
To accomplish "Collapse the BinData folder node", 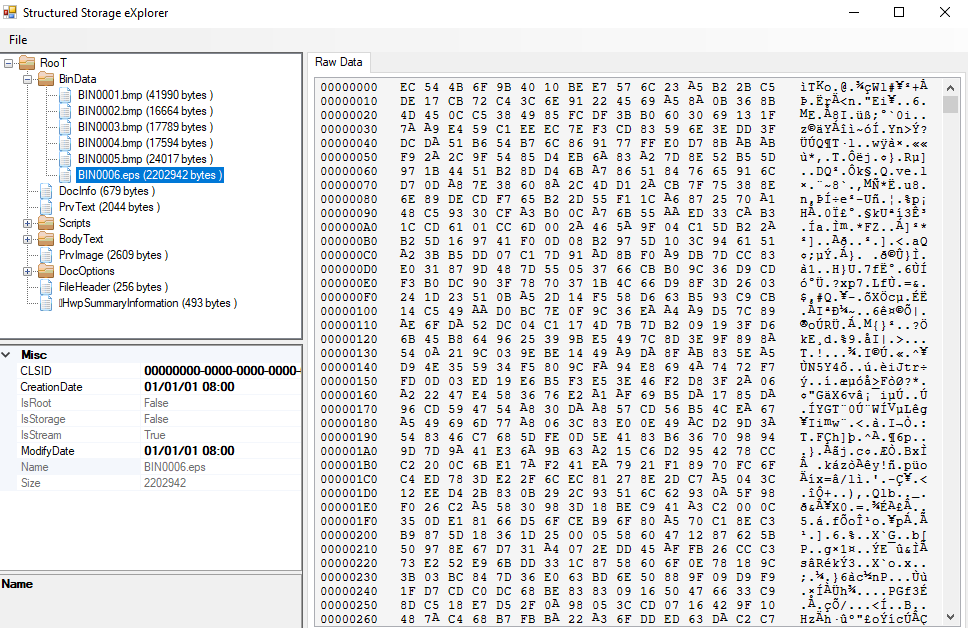I will 27,79.
